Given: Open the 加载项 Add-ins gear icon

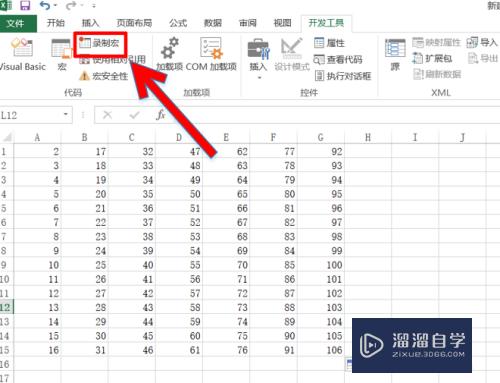Looking at the screenshot, I should pyautogui.click(x=170, y=54).
